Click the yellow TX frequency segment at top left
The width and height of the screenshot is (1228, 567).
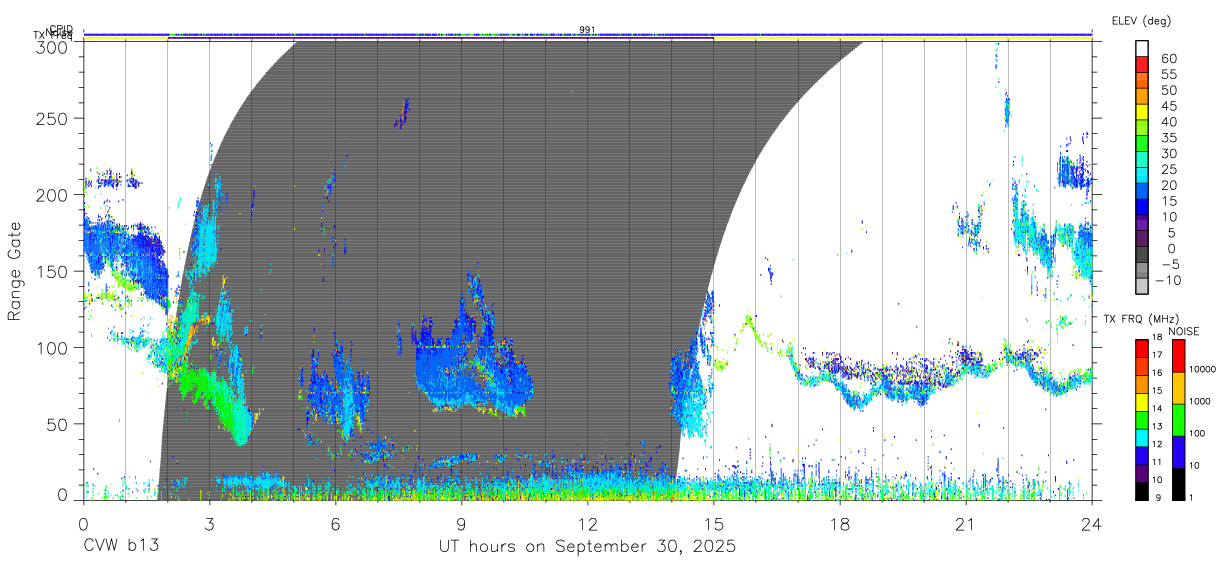126,38
